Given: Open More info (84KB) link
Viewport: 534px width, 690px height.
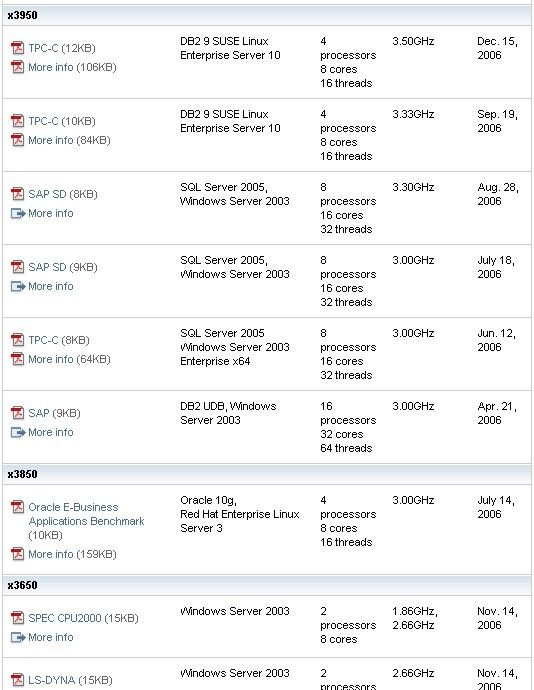Looking at the screenshot, I should (69, 140).
